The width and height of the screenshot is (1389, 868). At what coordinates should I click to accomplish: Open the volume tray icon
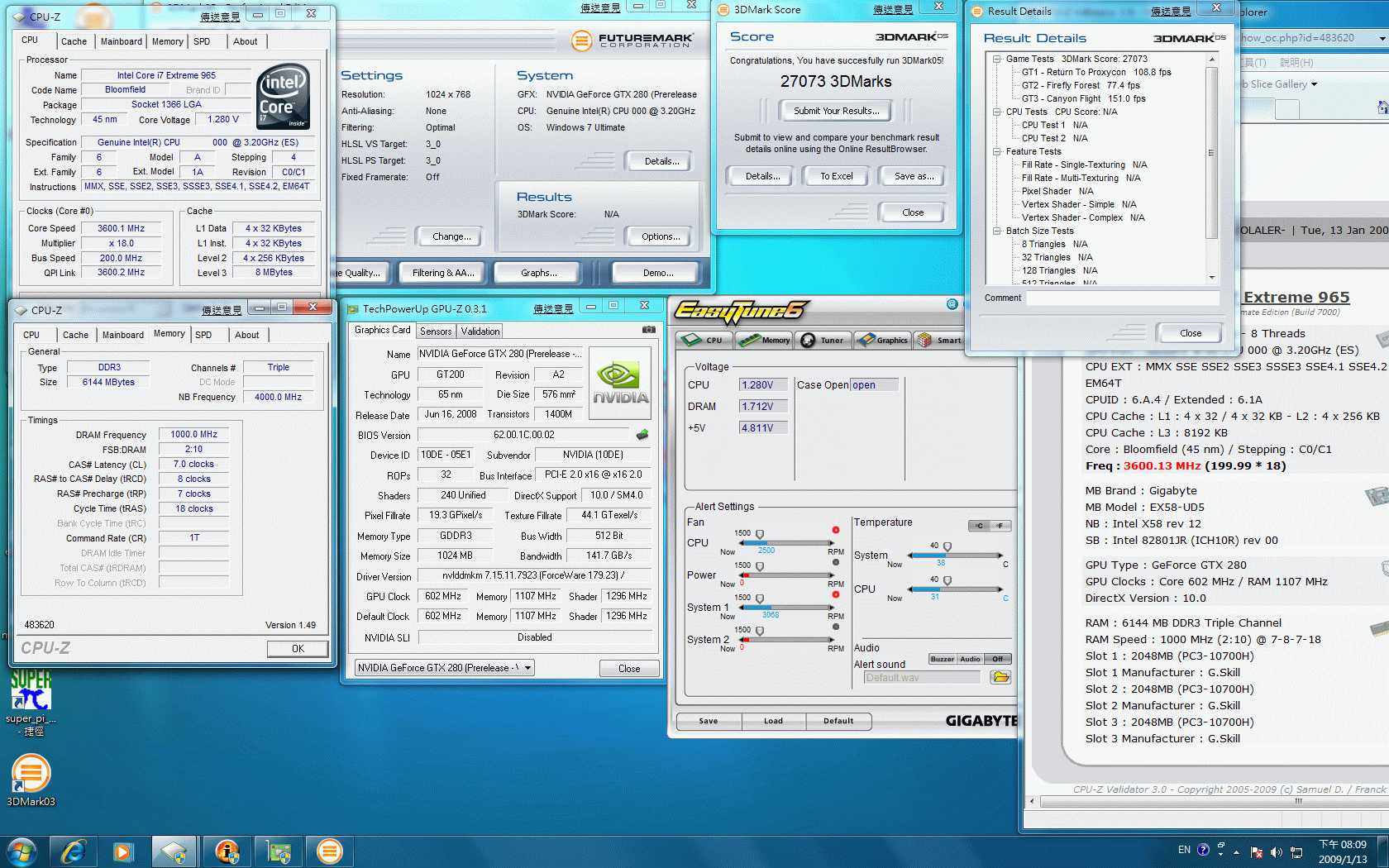coord(1277,851)
